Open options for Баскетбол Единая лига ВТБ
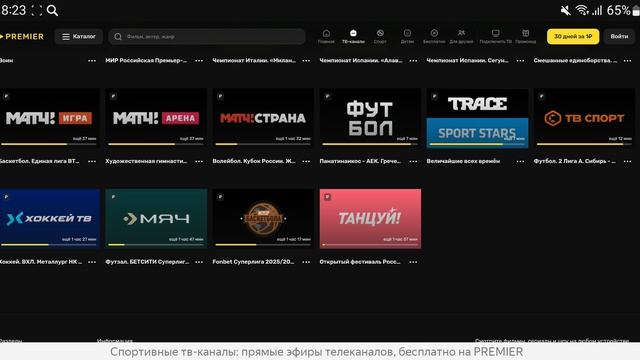The width and height of the screenshot is (640, 360). [92, 161]
